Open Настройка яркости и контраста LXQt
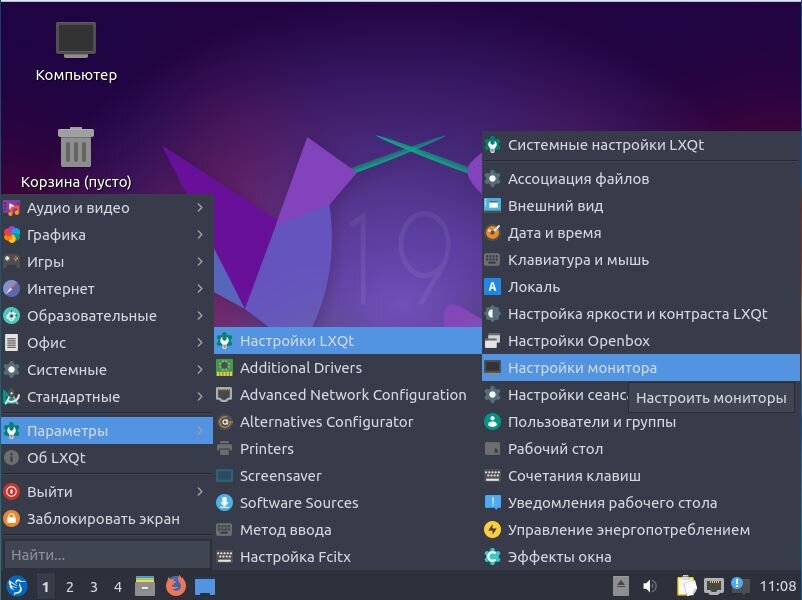Screen dimensions: 802x600 (640, 314)
